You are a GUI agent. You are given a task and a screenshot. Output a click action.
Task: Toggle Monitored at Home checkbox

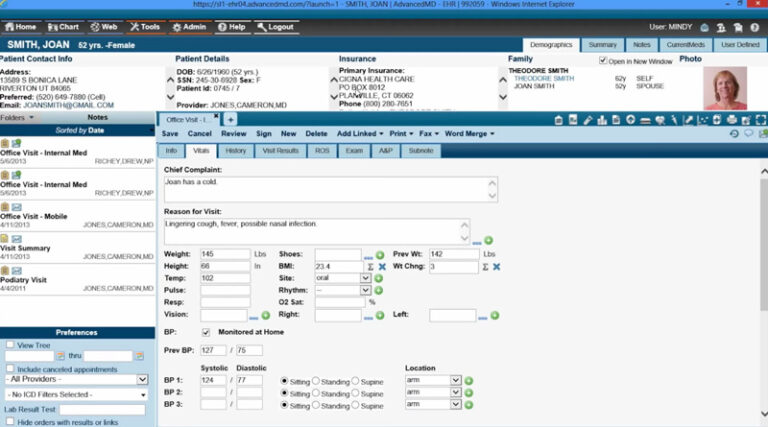pyautogui.click(x=206, y=332)
